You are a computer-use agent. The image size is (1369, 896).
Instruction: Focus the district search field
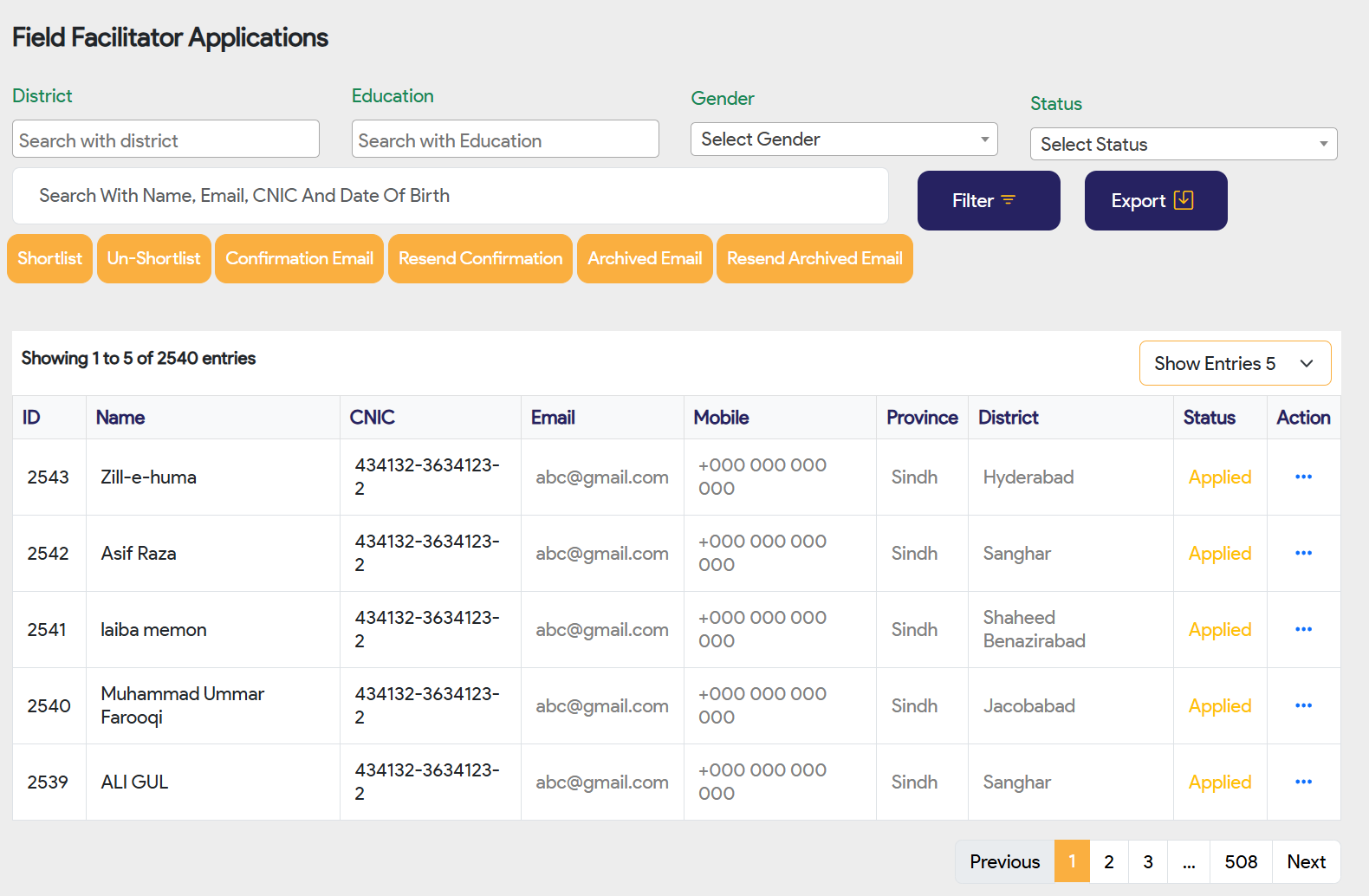[x=165, y=140]
